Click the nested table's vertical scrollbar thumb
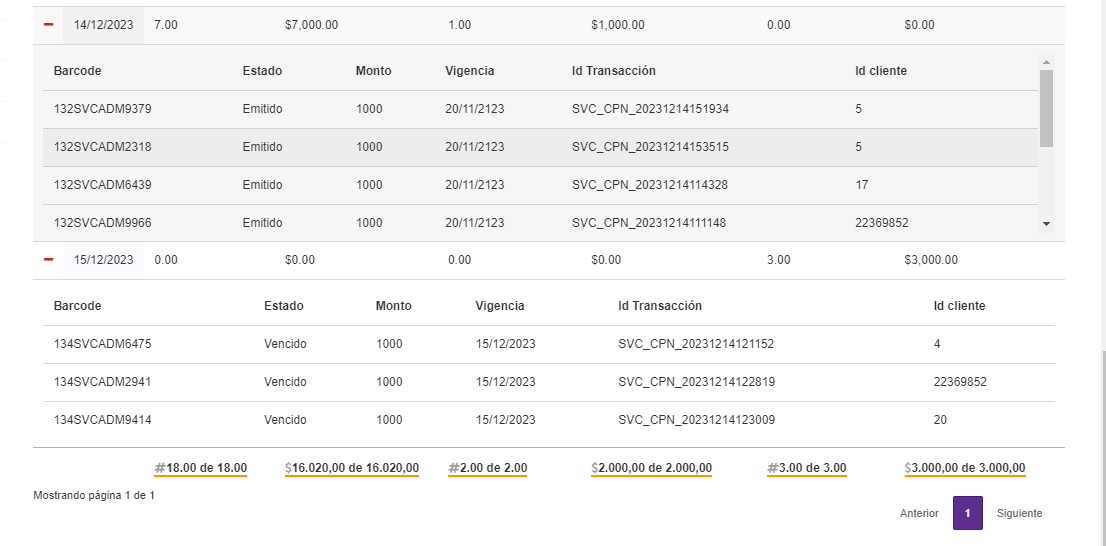Screen dimensions: 1106x546 (1046, 107)
